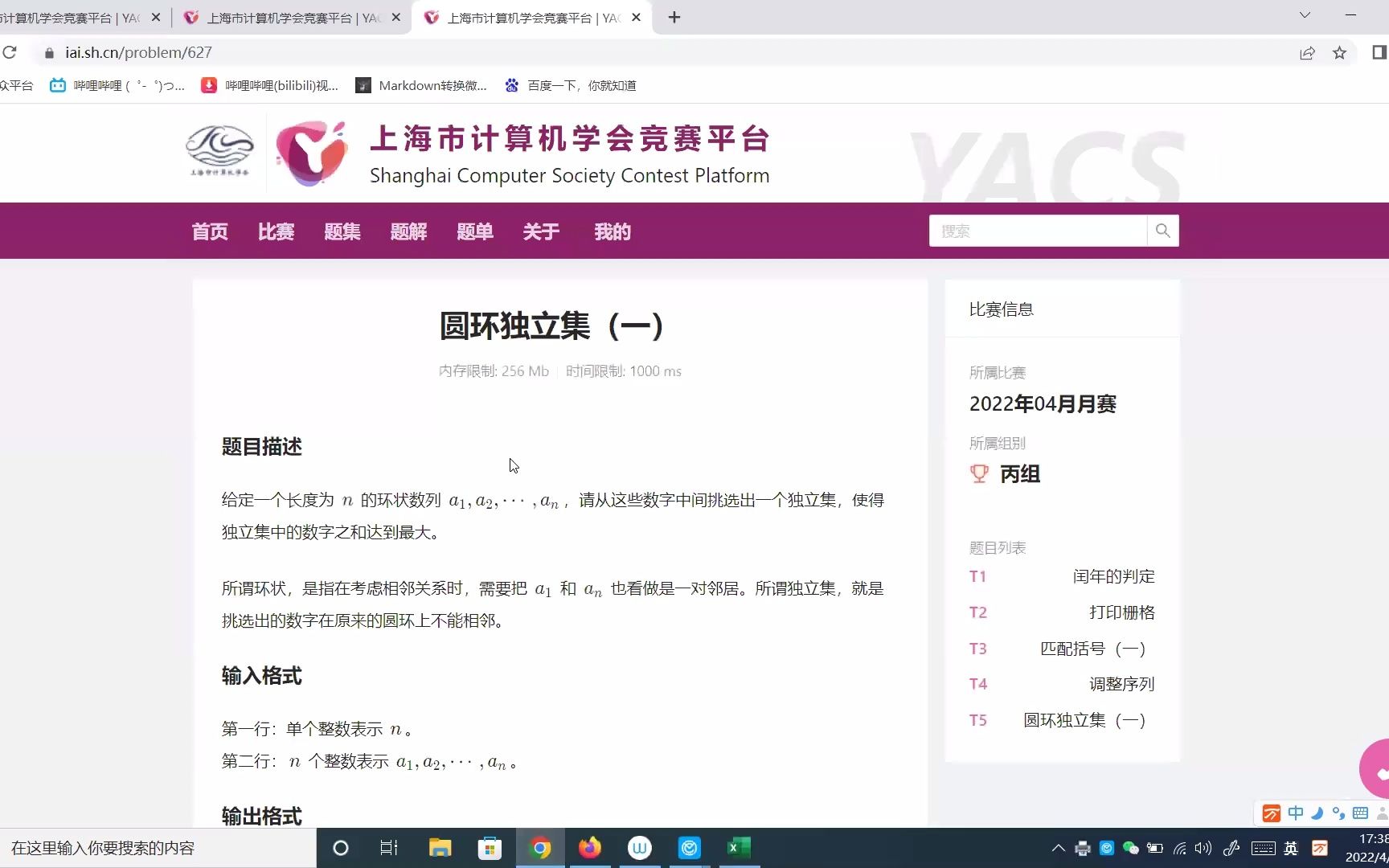Screen dimensions: 1389x868
Task: Open the speaker volume control in tray
Action: coord(1203,848)
